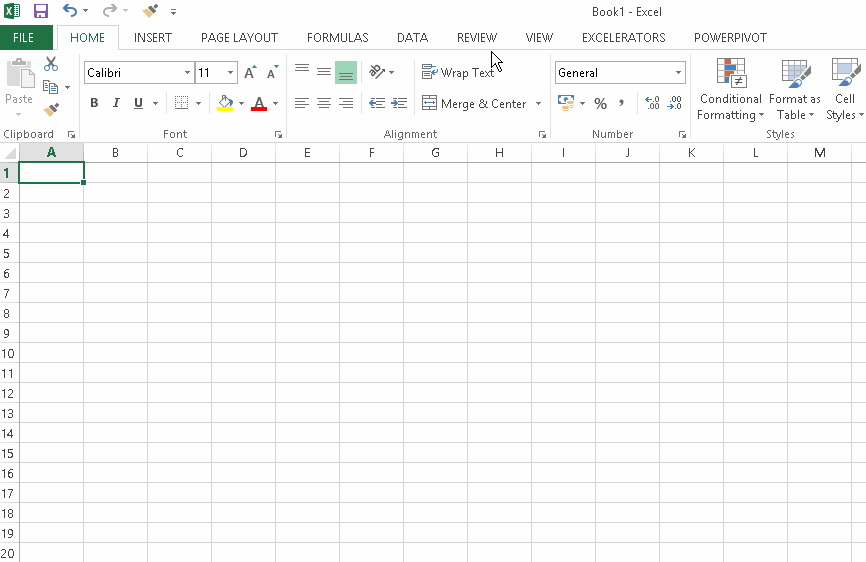The height and width of the screenshot is (562, 866).
Task: Toggle Bottom Align highlighted button
Action: pos(346,72)
